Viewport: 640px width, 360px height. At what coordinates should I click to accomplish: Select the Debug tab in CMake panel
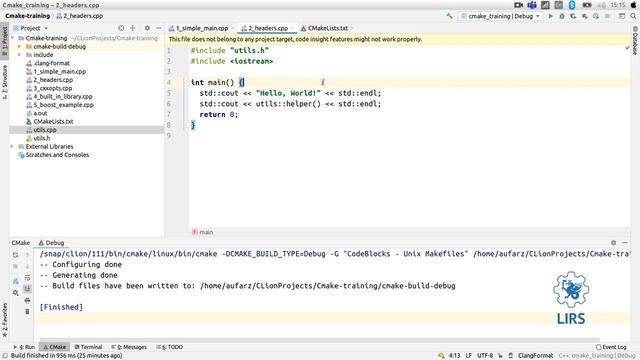[51, 243]
